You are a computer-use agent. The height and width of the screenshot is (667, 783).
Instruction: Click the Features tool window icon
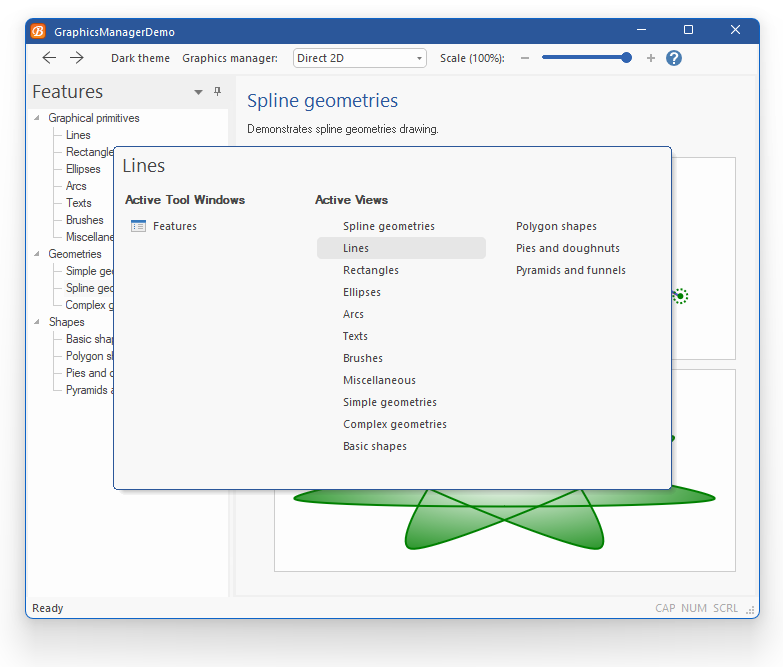[138, 226]
